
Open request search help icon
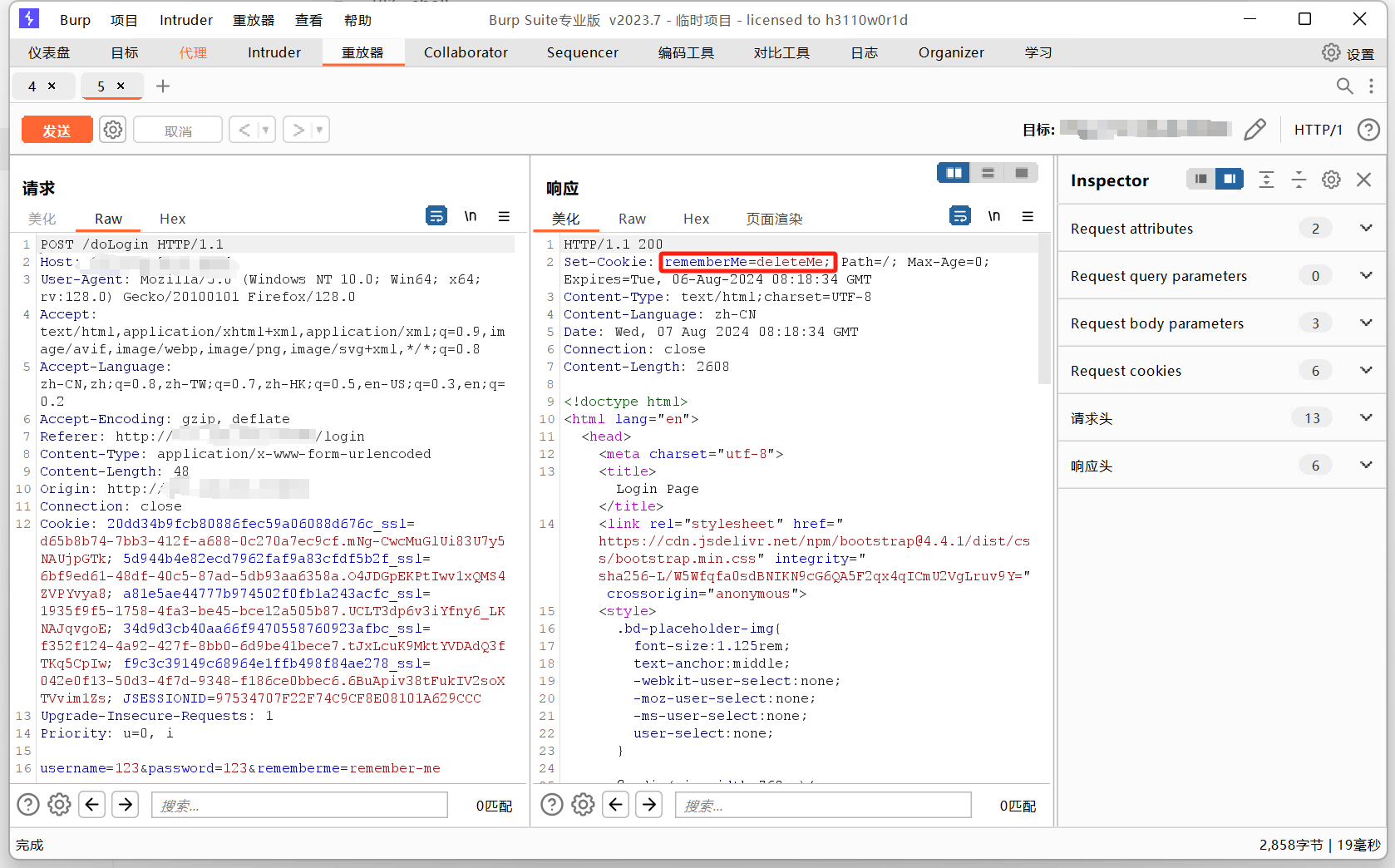[28, 804]
